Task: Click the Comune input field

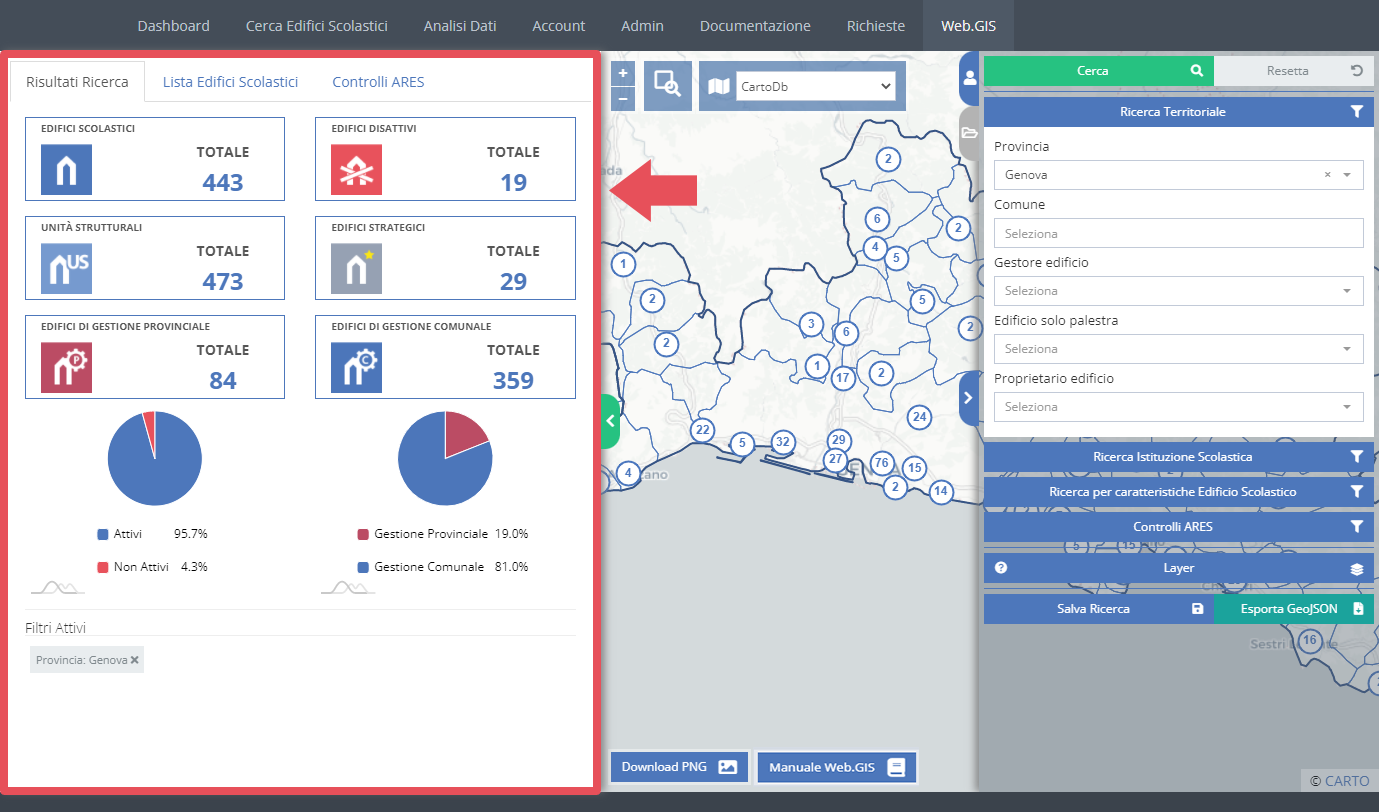Action: (1178, 233)
